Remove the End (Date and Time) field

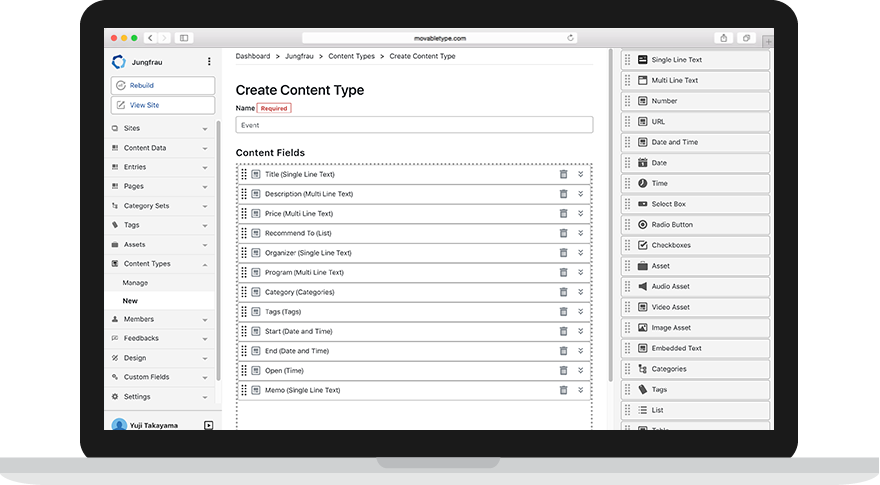(563, 351)
